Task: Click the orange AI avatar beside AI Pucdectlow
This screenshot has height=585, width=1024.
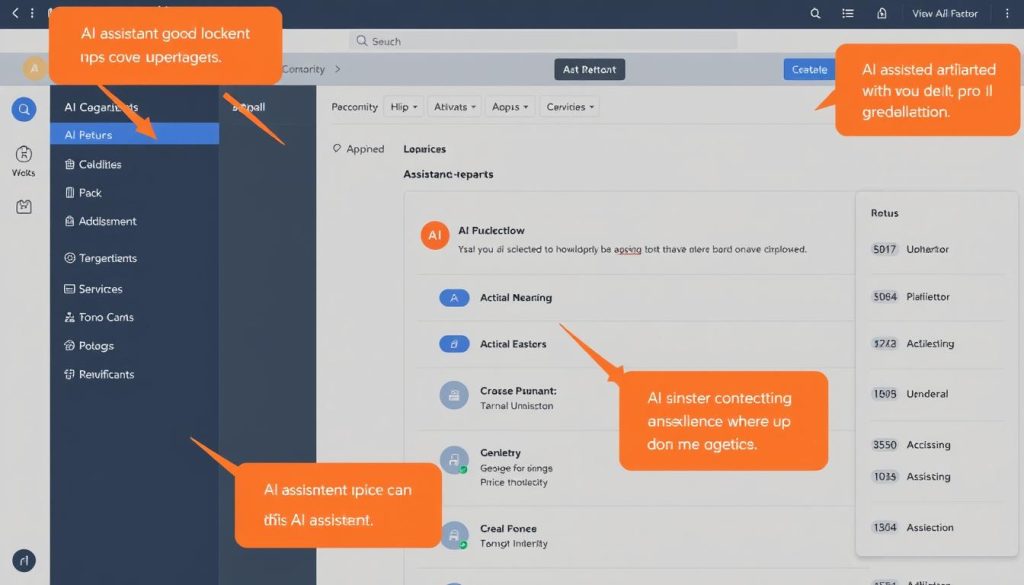Action: [434, 235]
